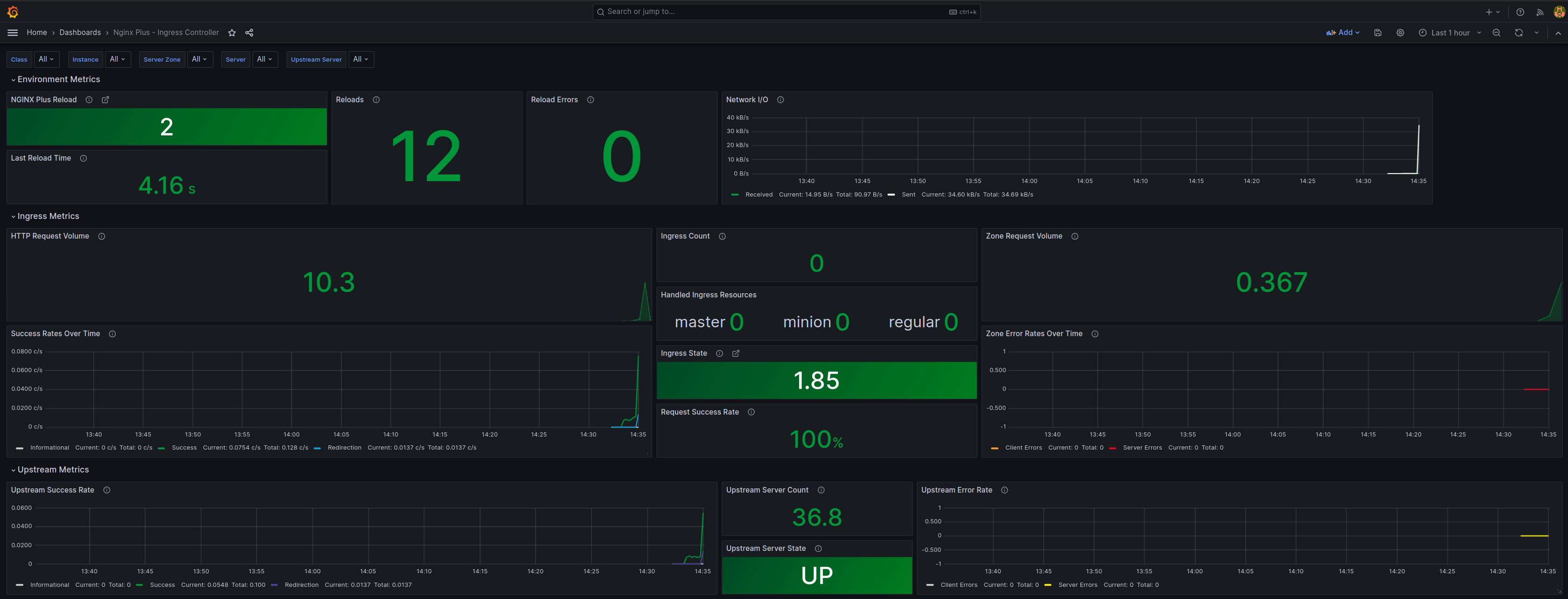
Task: Open the Server Zone variable dropdown
Action: click(x=200, y=60)
